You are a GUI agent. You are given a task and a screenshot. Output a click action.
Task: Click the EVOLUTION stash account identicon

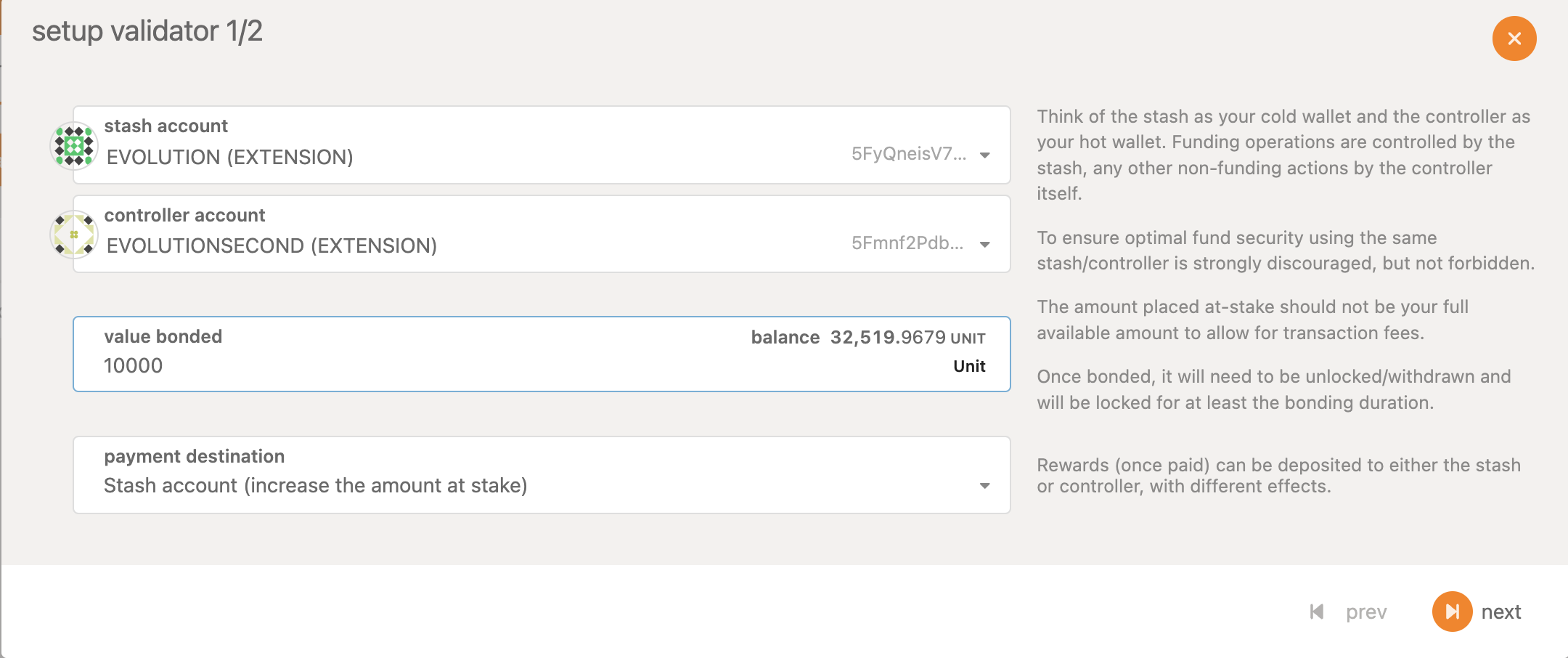(x=74, y=145)
